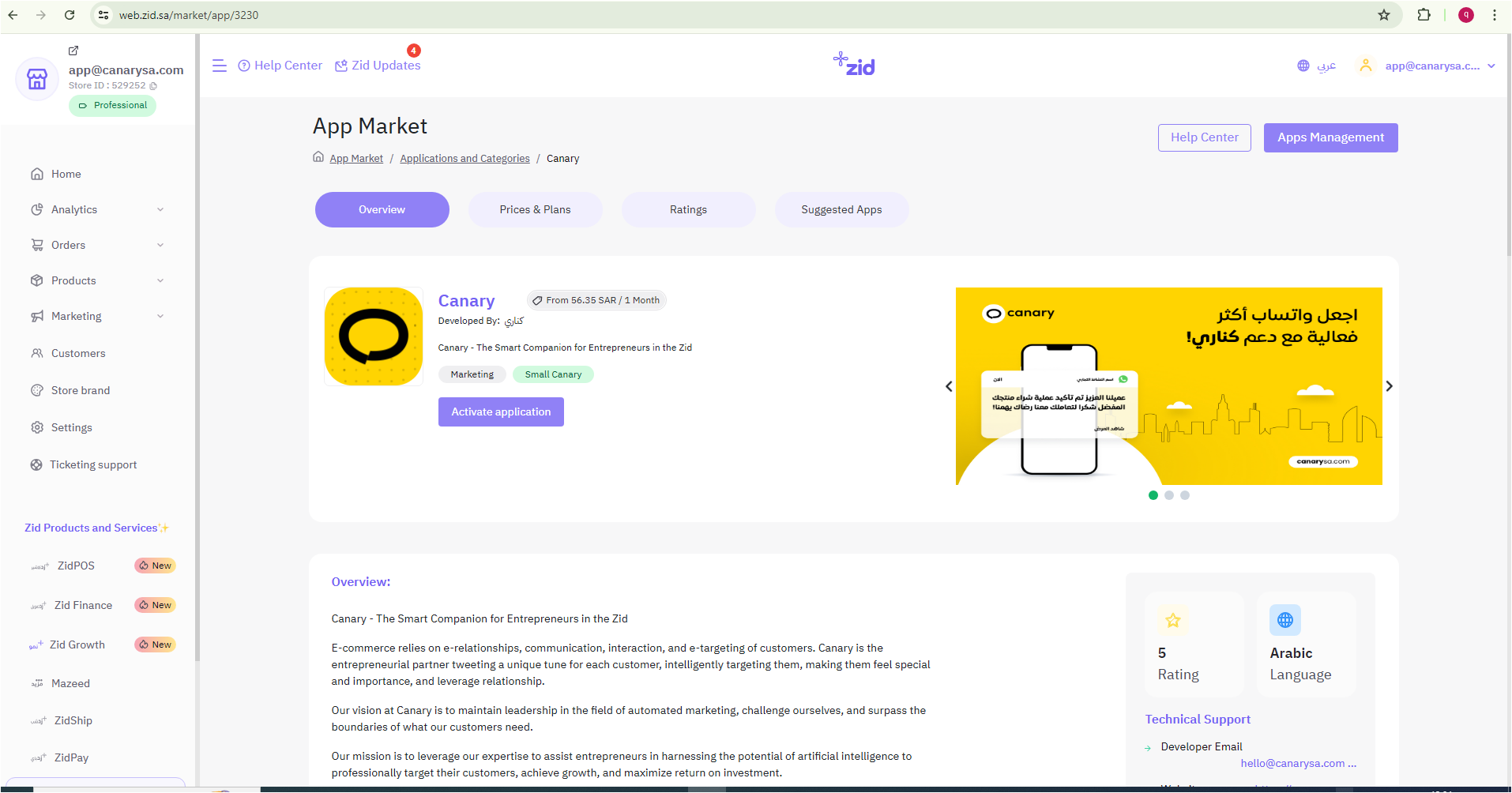Open the Apps Management button

coord(1331,137)
